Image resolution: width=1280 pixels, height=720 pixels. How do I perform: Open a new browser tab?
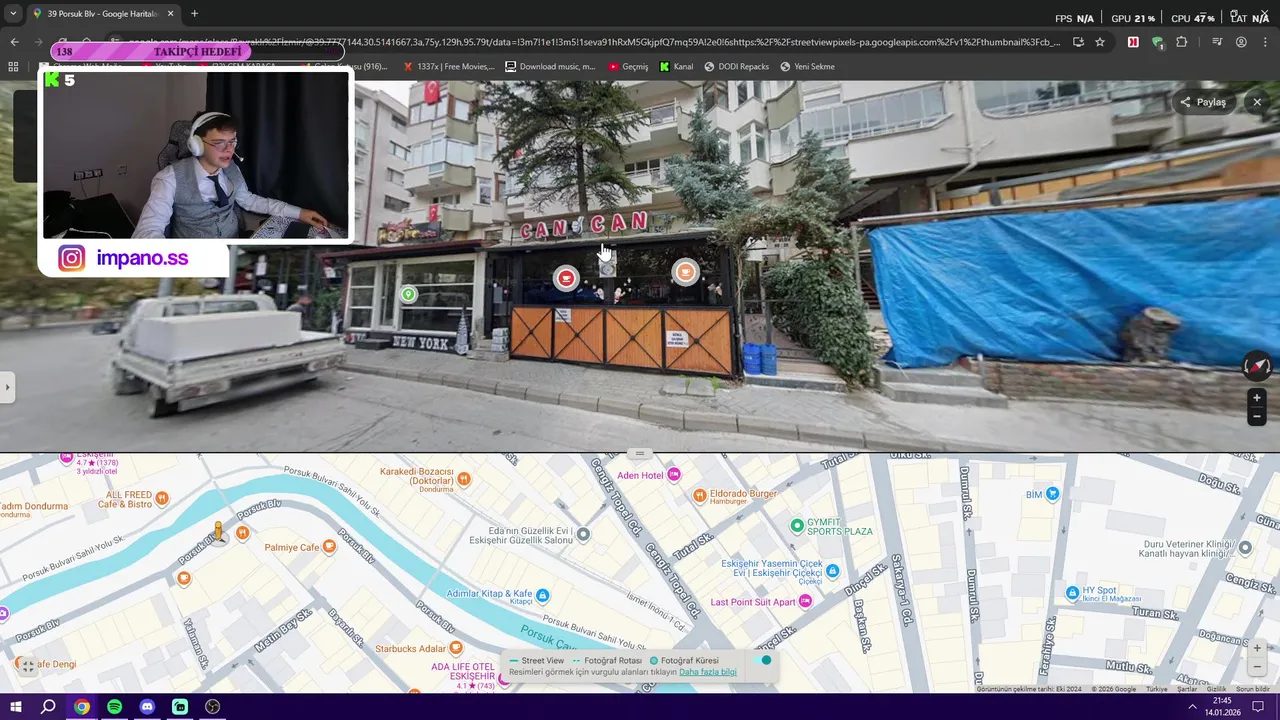tap(194, 14)
